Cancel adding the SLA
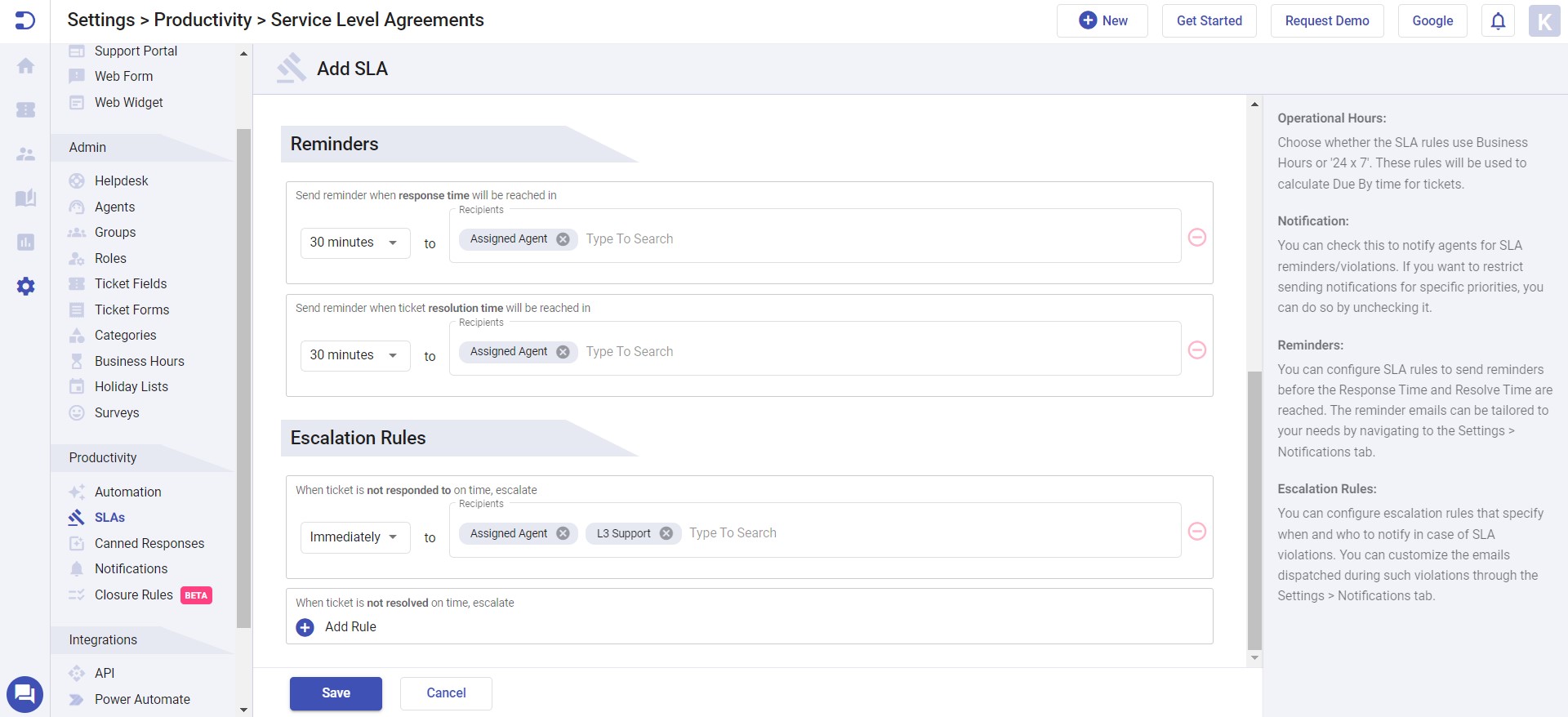Viewport: 1568px width, 717px height. [x=446, y=693]
